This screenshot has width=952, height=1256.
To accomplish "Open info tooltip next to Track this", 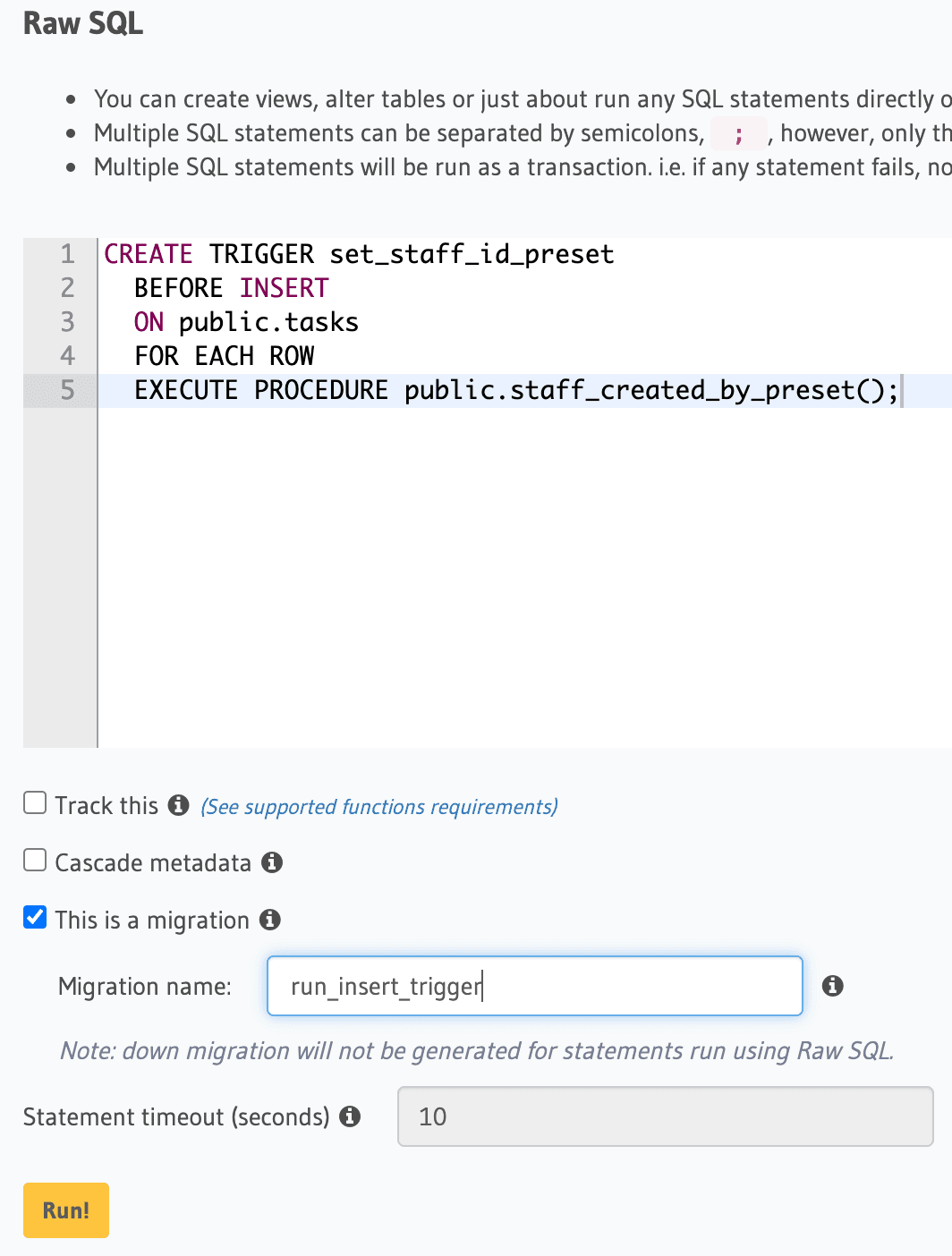I will [x=178, y=805].
